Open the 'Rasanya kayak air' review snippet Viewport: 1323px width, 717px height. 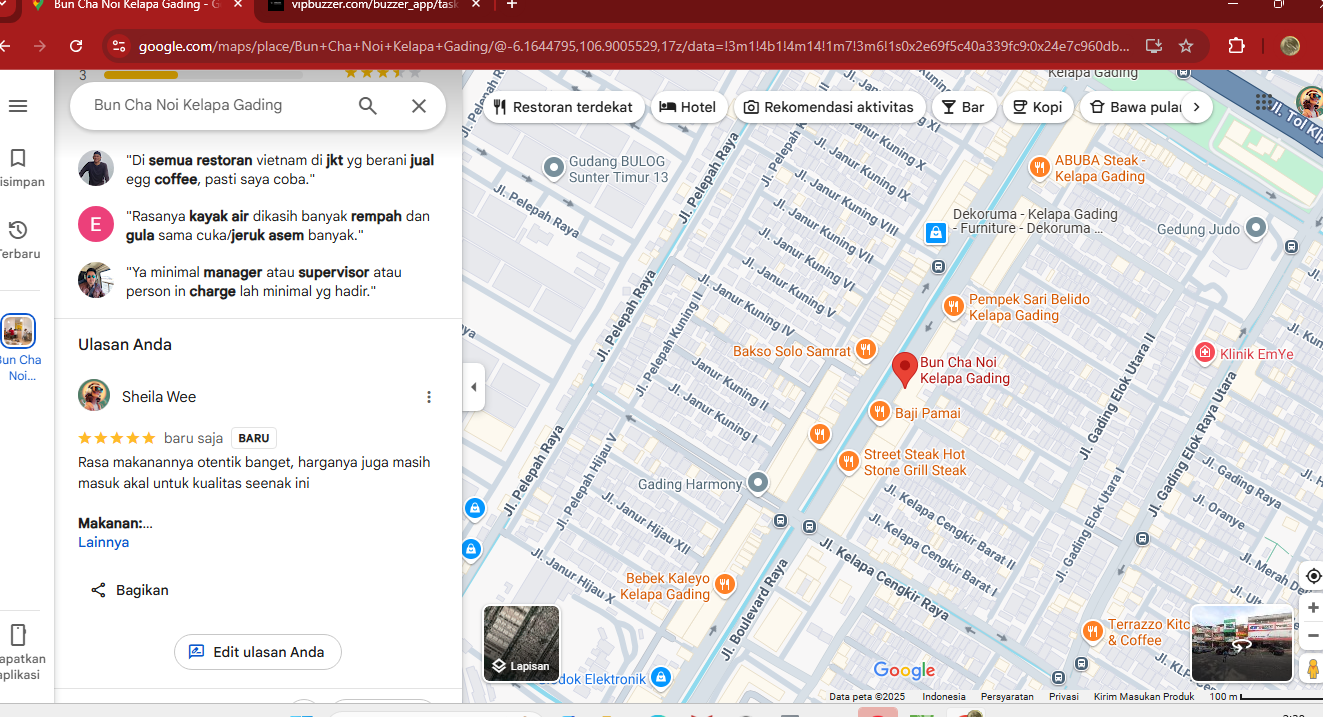[x=258, y=225]
